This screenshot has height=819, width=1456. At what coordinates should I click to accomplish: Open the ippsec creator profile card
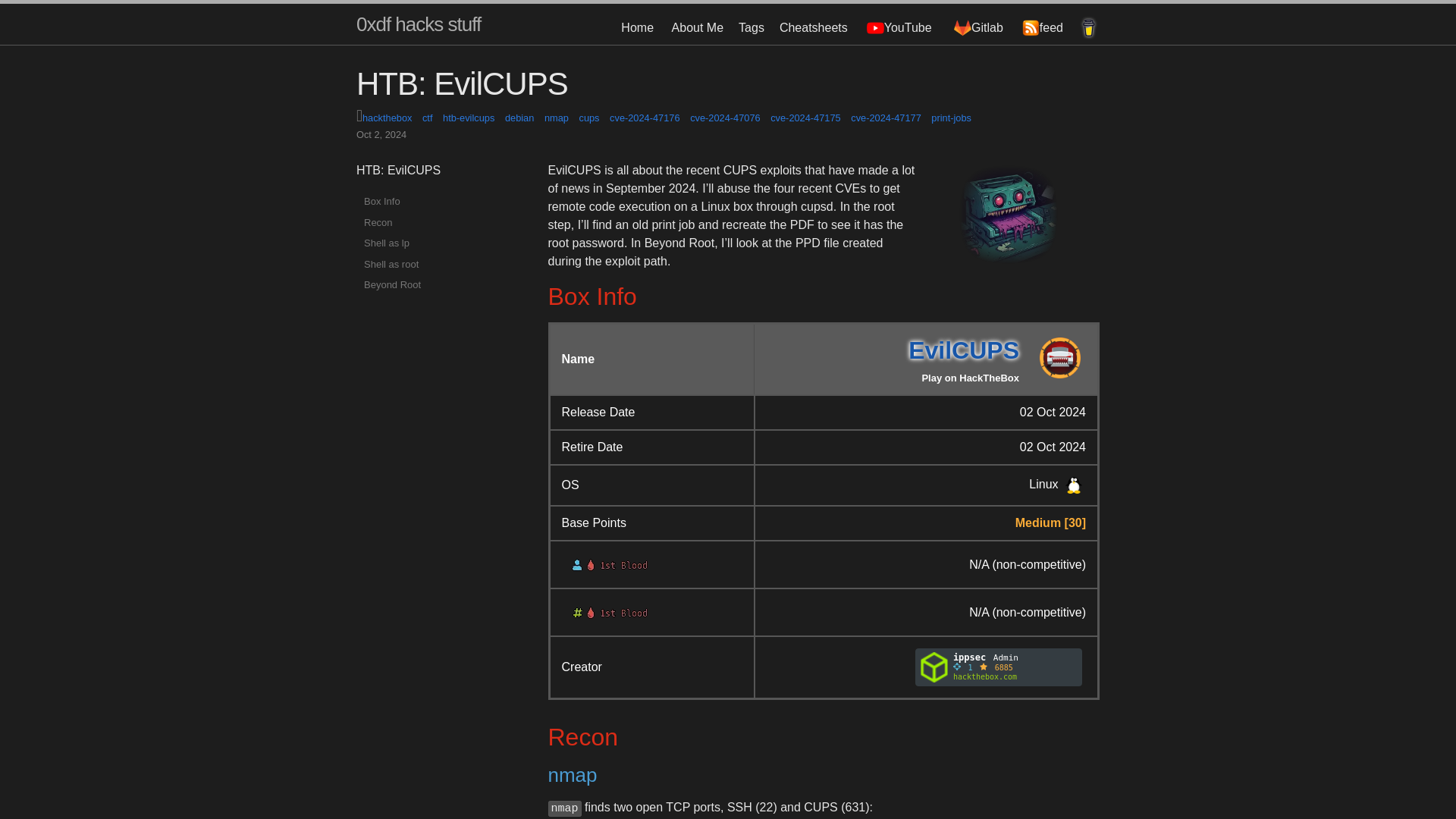pos(998,667)
